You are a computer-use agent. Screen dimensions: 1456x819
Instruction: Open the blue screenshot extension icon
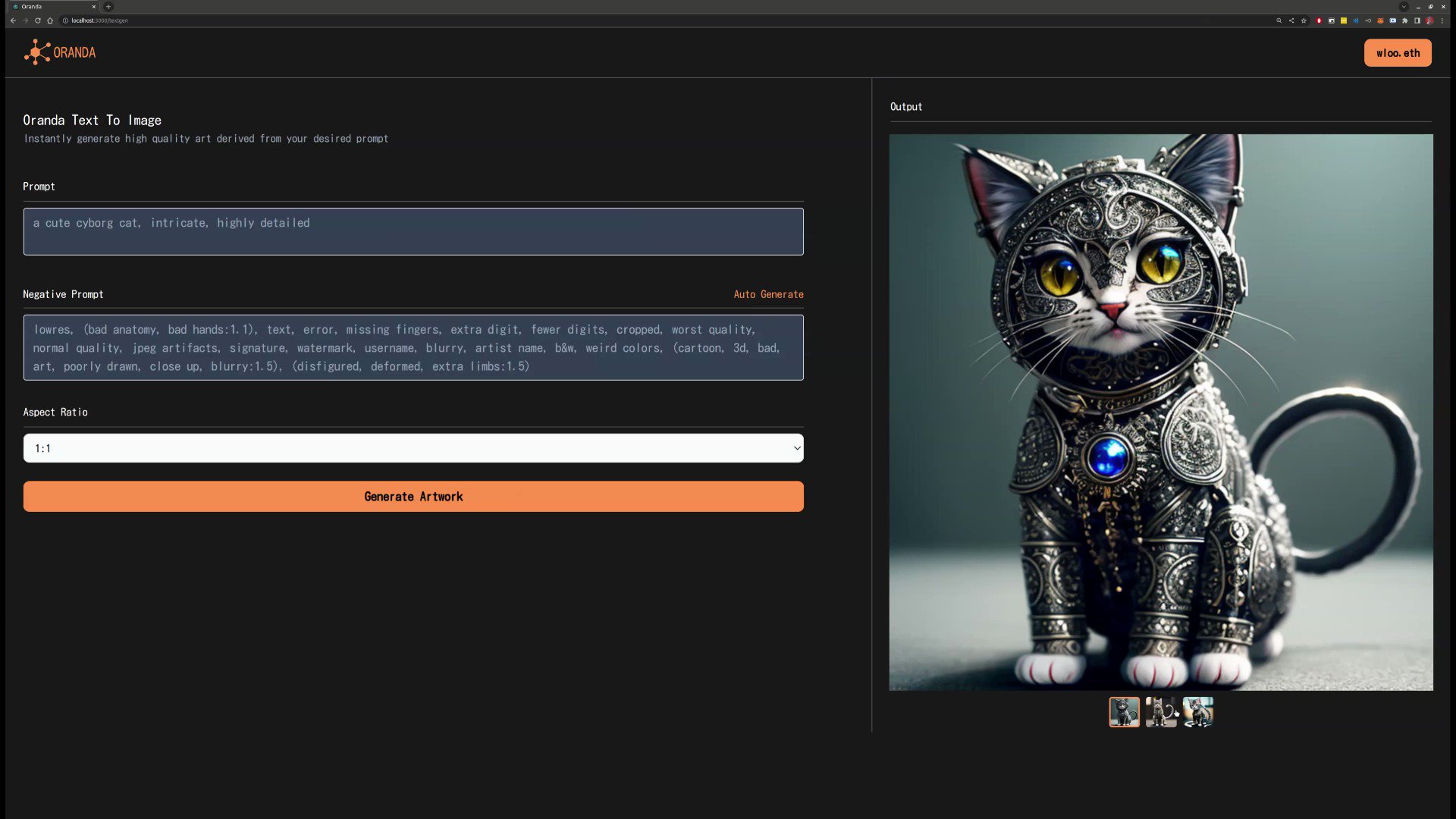(x=1392, y=20)
